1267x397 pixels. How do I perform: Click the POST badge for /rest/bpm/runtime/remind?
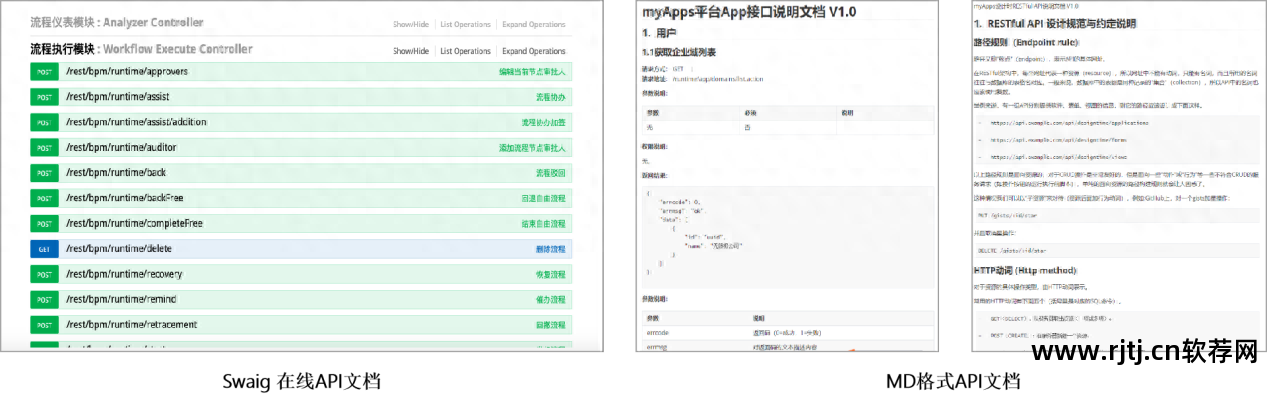tap(44, 299)
